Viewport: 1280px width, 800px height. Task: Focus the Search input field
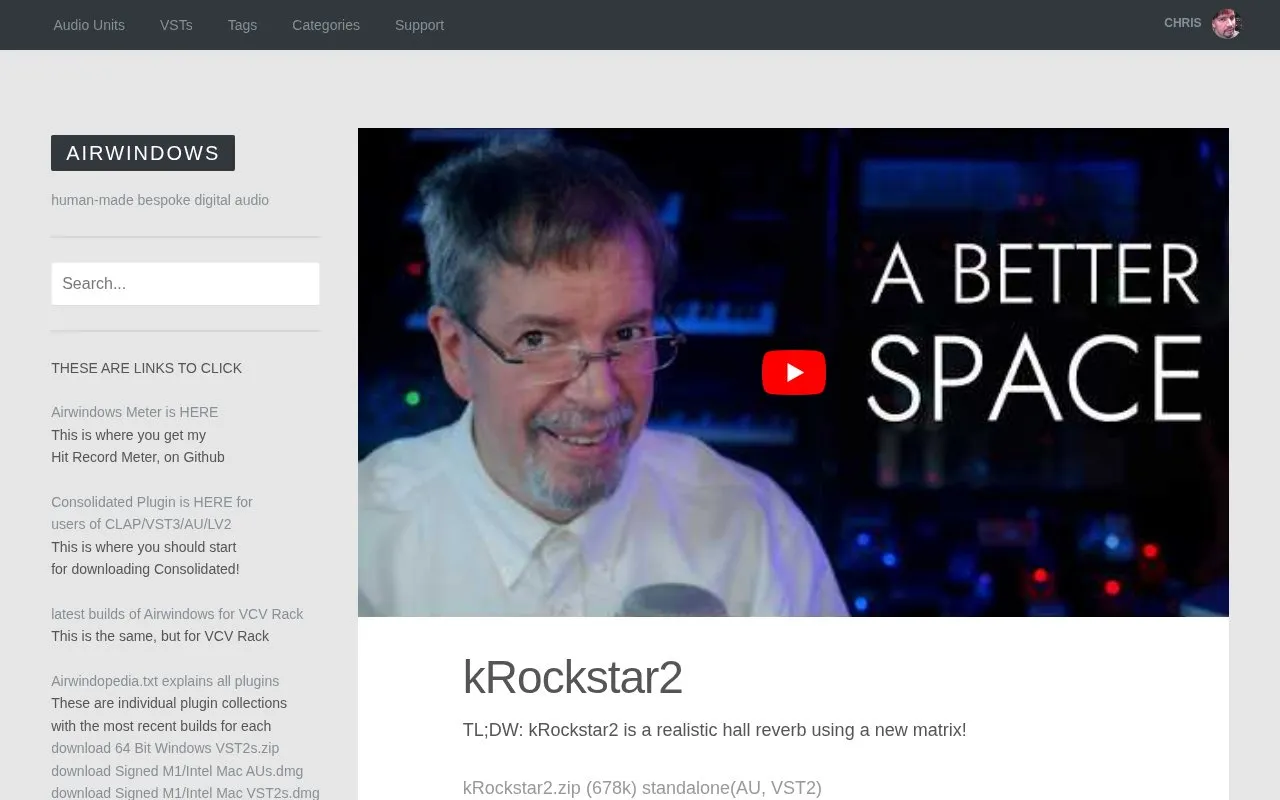click(185, 283)
